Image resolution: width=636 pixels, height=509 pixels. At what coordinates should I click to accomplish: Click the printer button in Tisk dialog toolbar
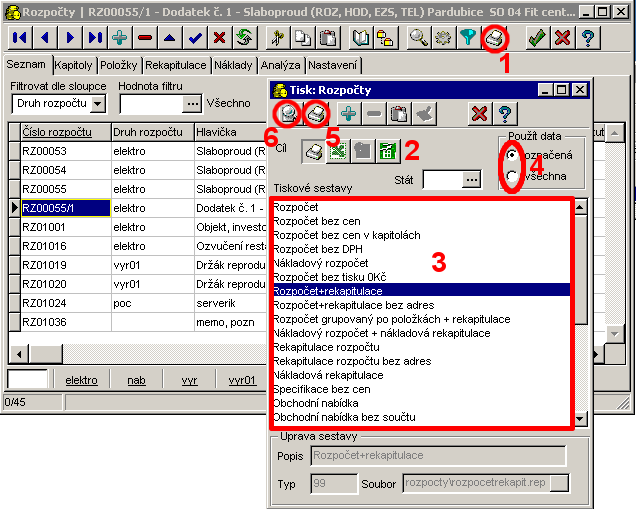316,114
